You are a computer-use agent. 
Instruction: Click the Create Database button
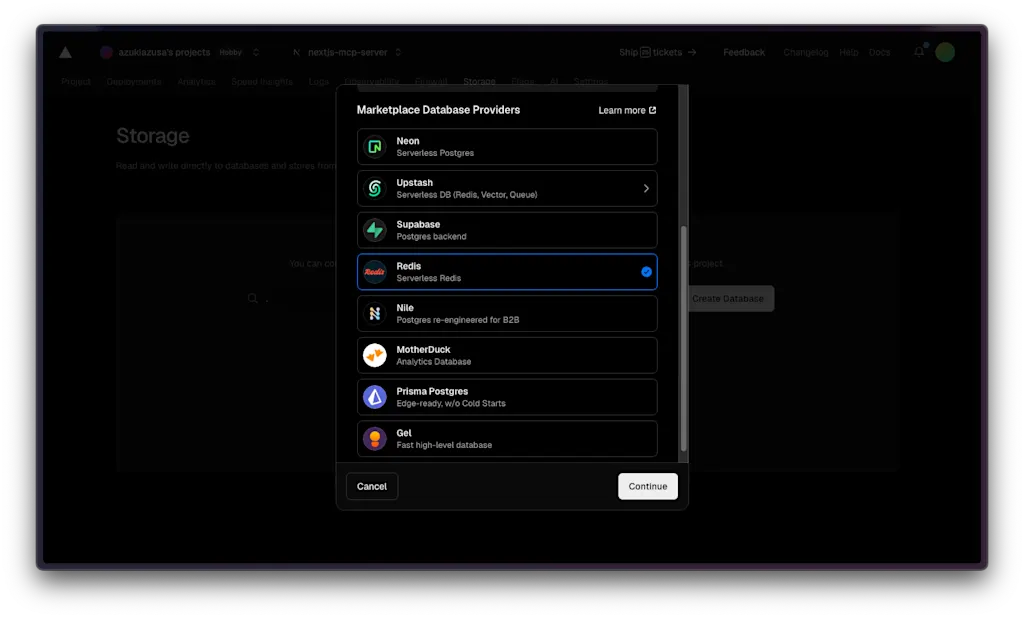point(728,299)
